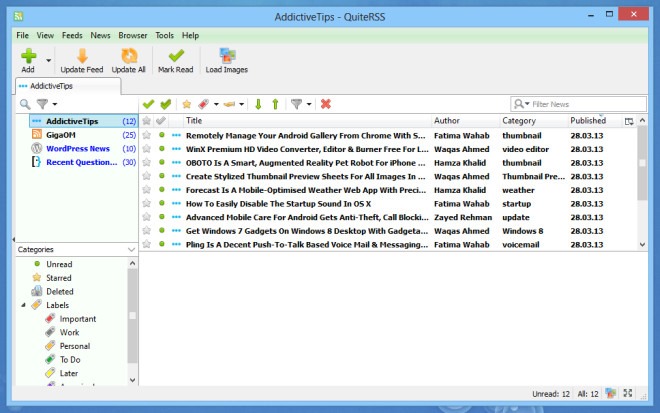Click the star news toolbar icon
Viewport: 660px width, 413px height.
pyautogui.click(x=186, y=104)
